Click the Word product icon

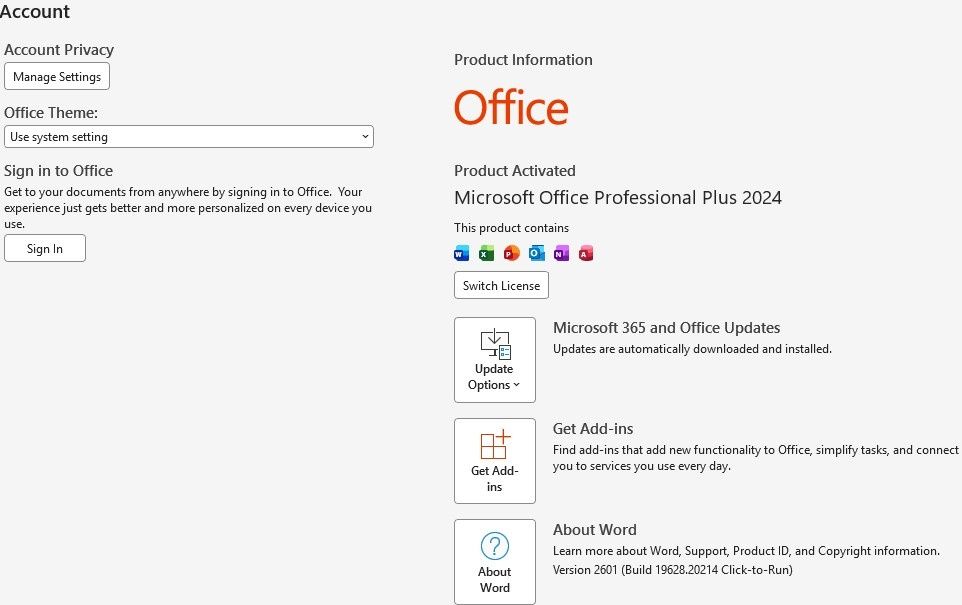pos(462,253)
